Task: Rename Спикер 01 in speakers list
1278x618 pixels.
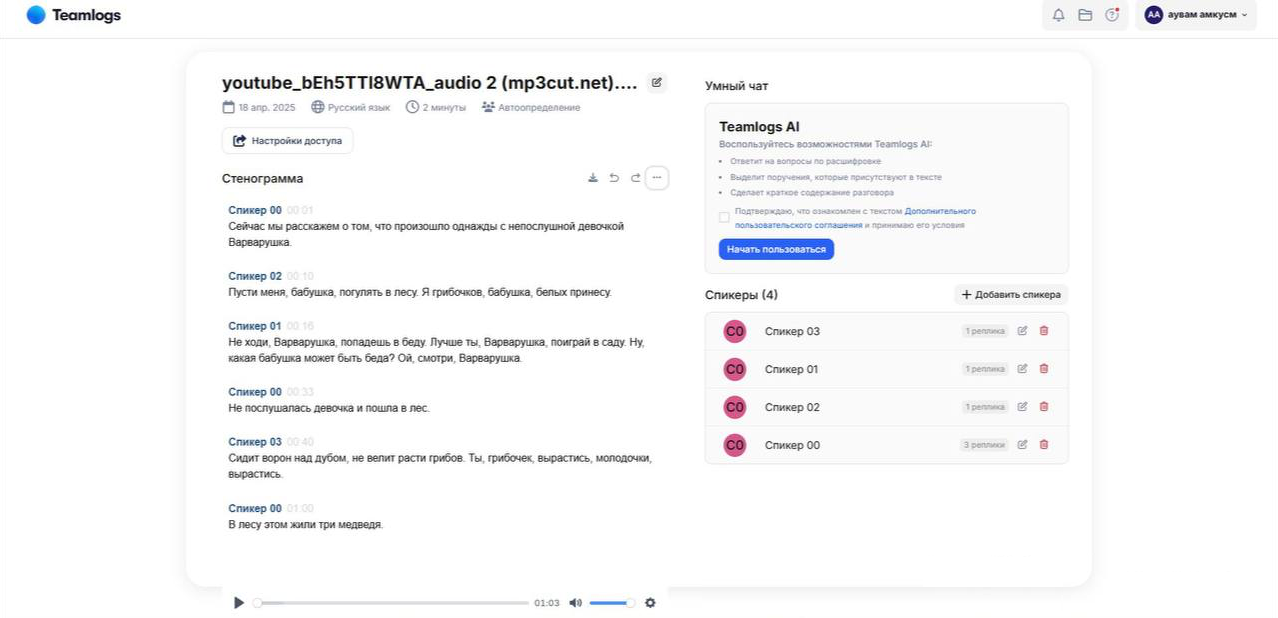Action: tap(1022, 369)
